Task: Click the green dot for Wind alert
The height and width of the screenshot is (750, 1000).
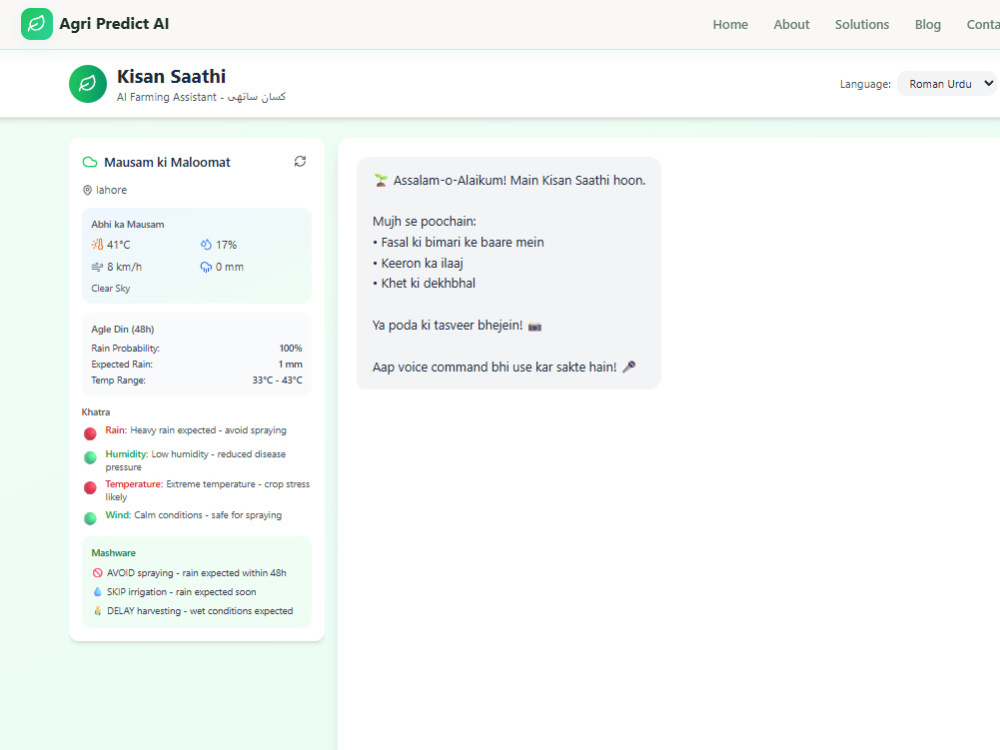Action: [x=91, y=518]
